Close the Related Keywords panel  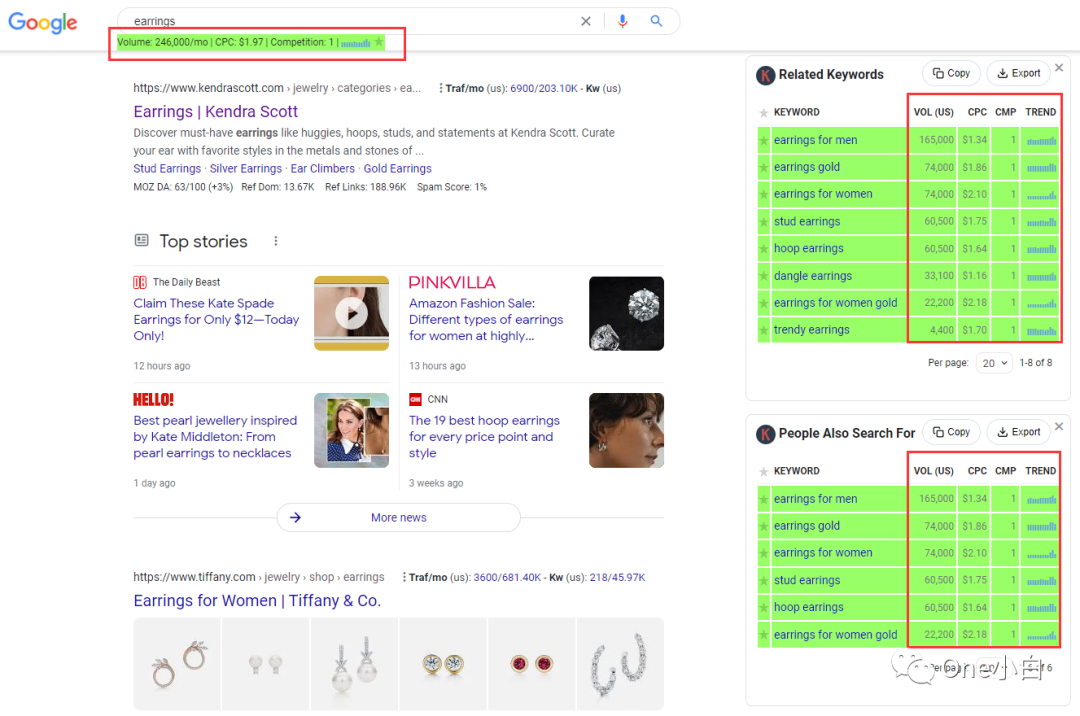(x=1059, y=67)
